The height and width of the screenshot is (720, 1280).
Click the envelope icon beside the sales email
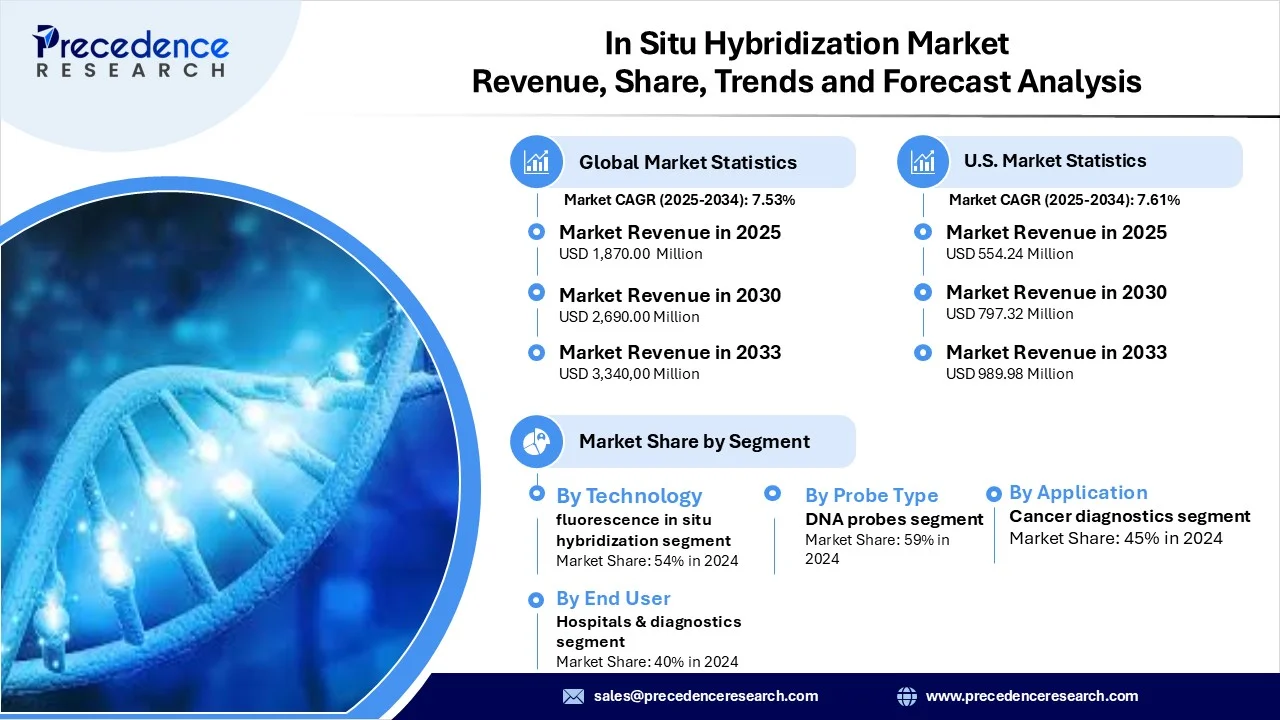(x=573, y=696)
